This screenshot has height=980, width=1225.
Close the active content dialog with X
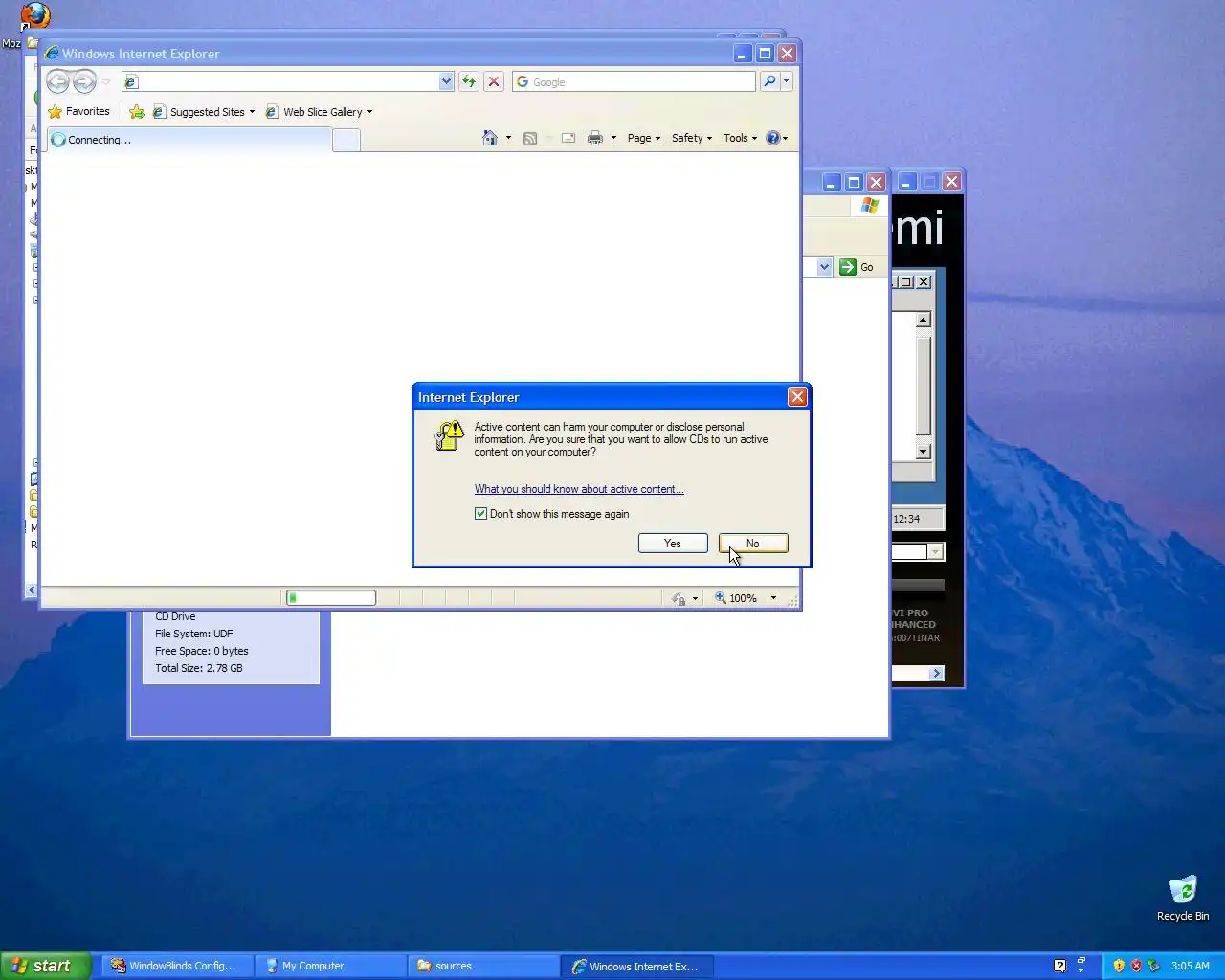(x=797, y=396)
